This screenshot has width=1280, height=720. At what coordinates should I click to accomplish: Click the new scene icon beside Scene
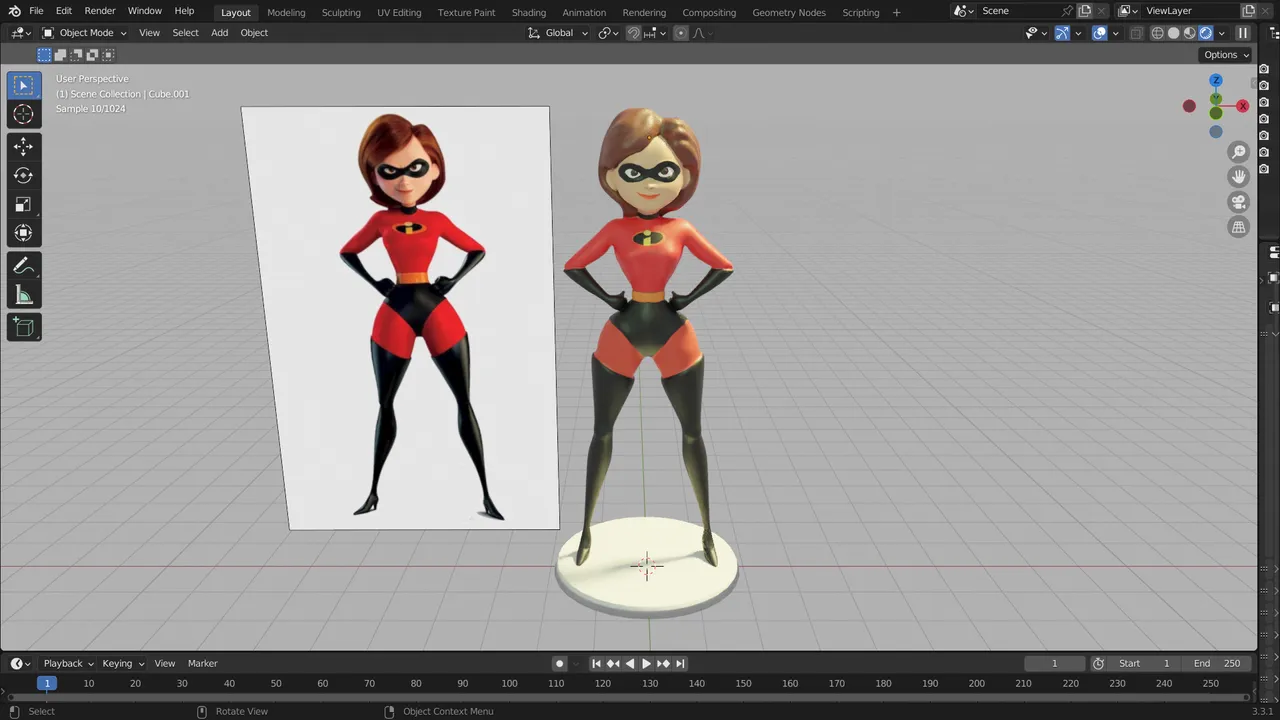(x=1084, y=11)
